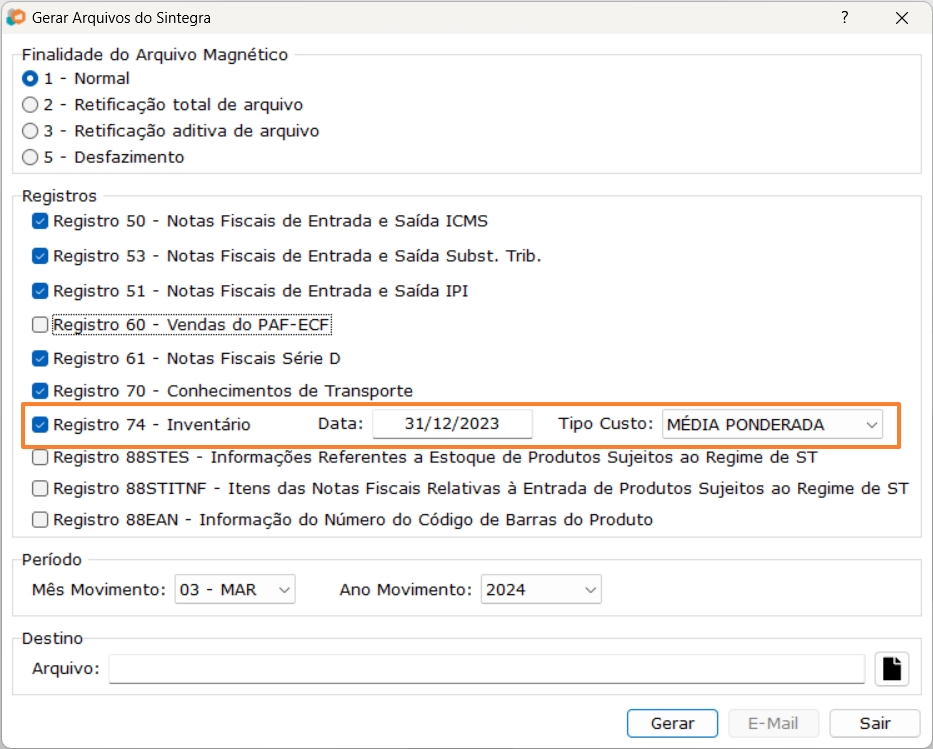Click the file browse icon beside Arquivo
933x749 pixels.
(892, 668)
